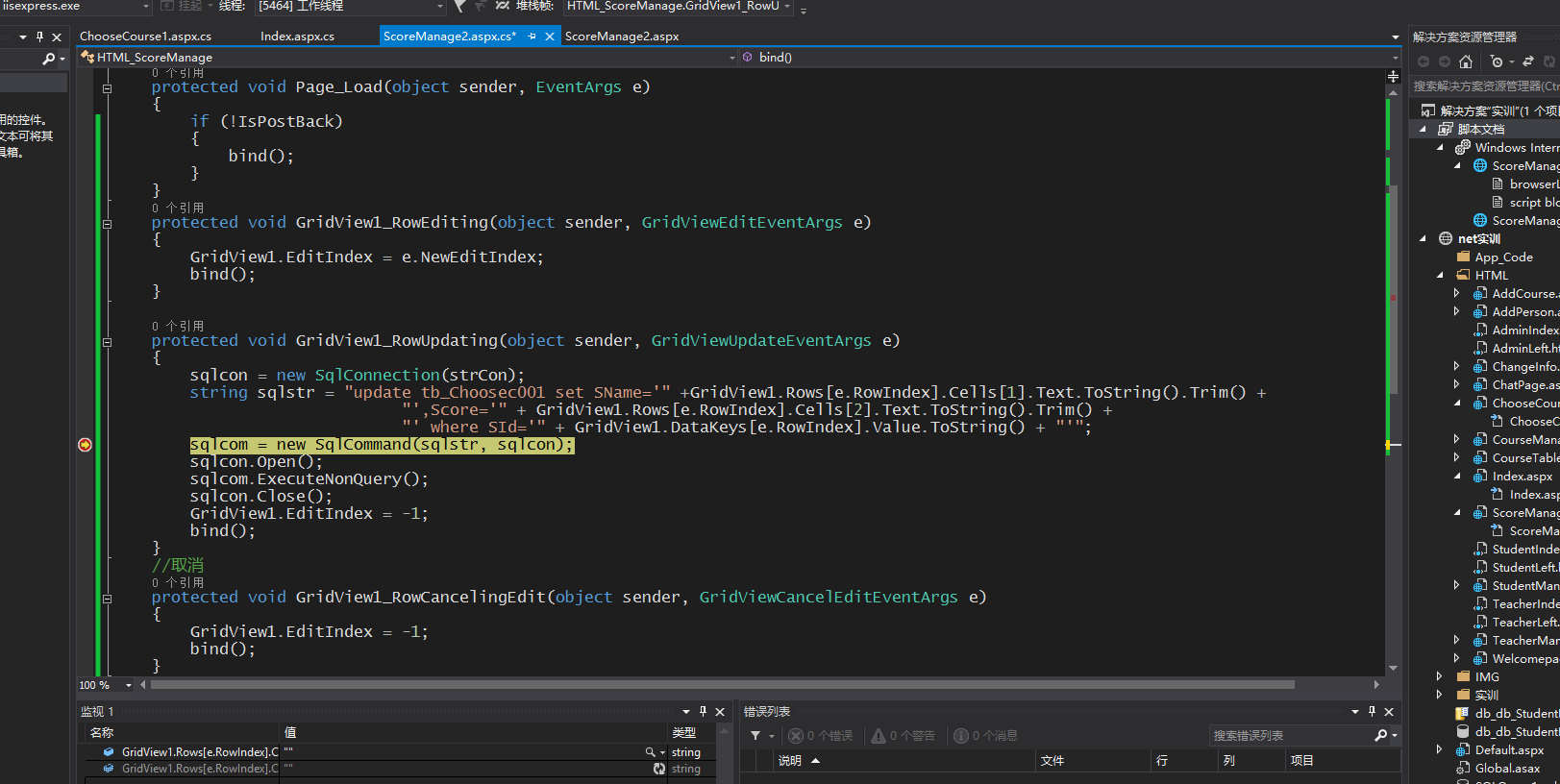This screenshot has height=784, width=1560.
Task: Open Global.asax in Solution Explorer
Action: pyautogui.click(x=1507, y=768)
